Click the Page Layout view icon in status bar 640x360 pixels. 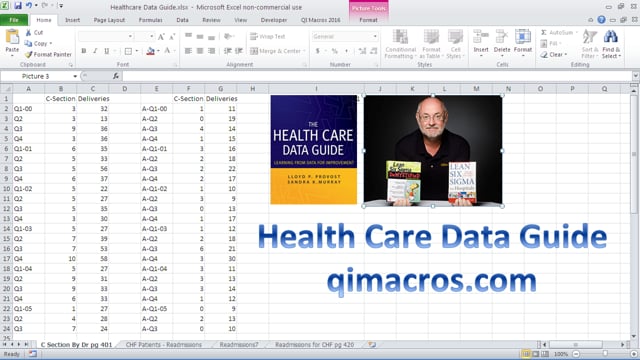pos(536,354)
